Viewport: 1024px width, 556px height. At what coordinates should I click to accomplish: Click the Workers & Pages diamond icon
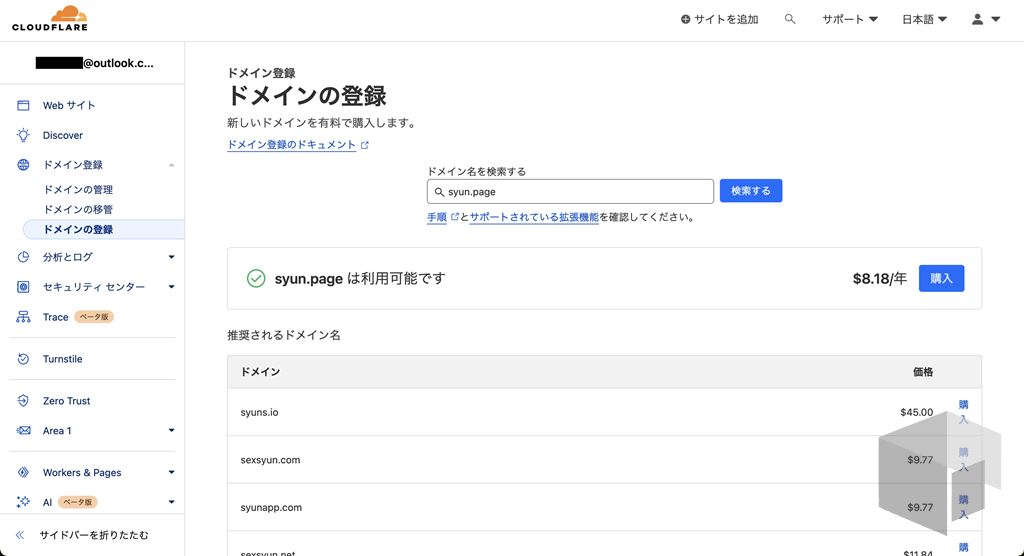point(24,472)
